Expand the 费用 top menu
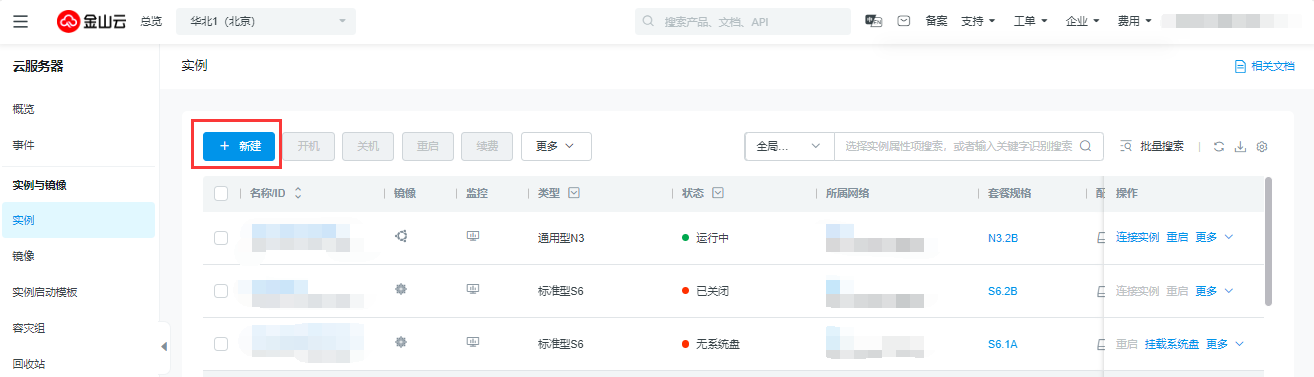 [1135, 21]
